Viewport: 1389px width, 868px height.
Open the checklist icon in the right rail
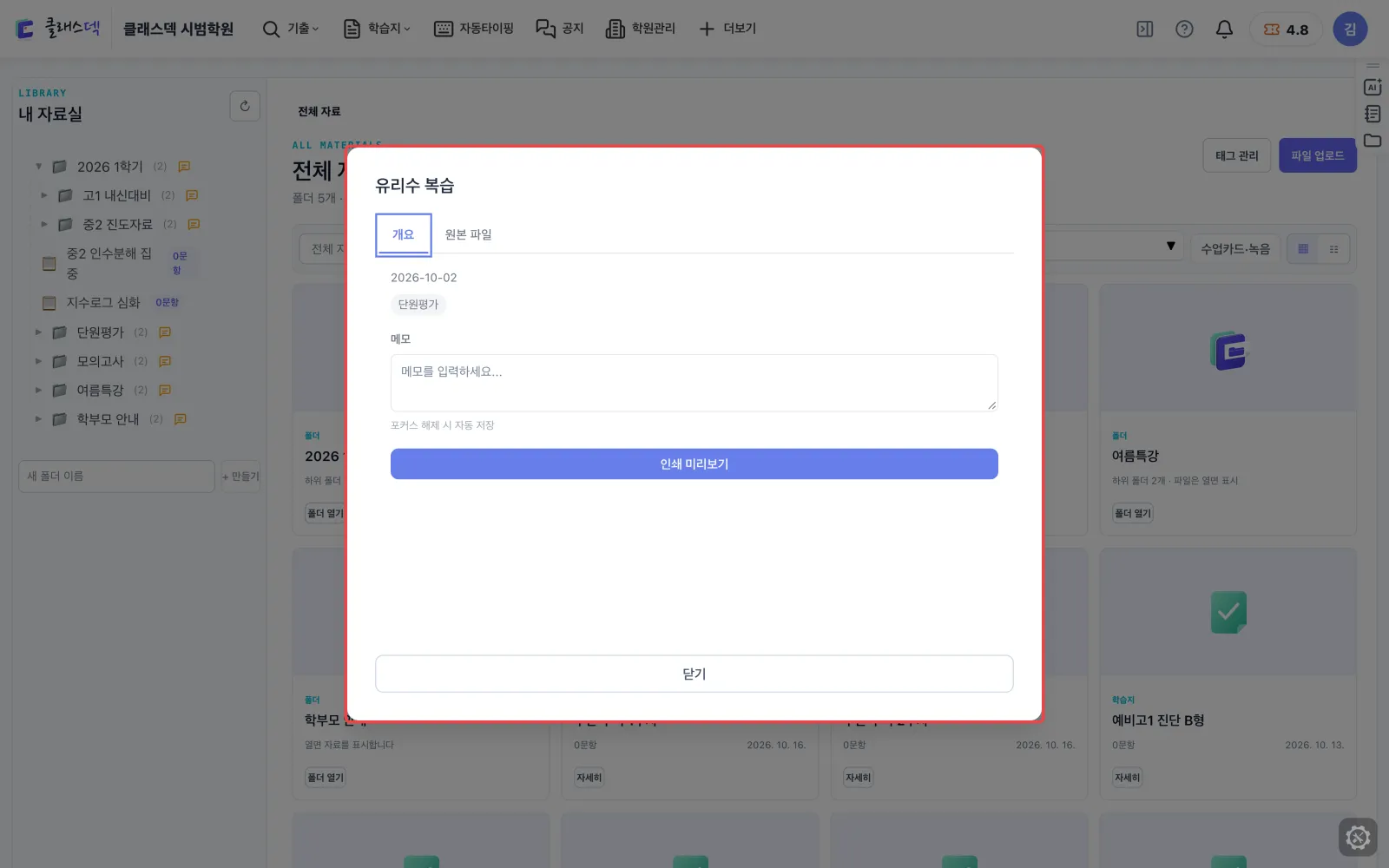click(1373, 114)
